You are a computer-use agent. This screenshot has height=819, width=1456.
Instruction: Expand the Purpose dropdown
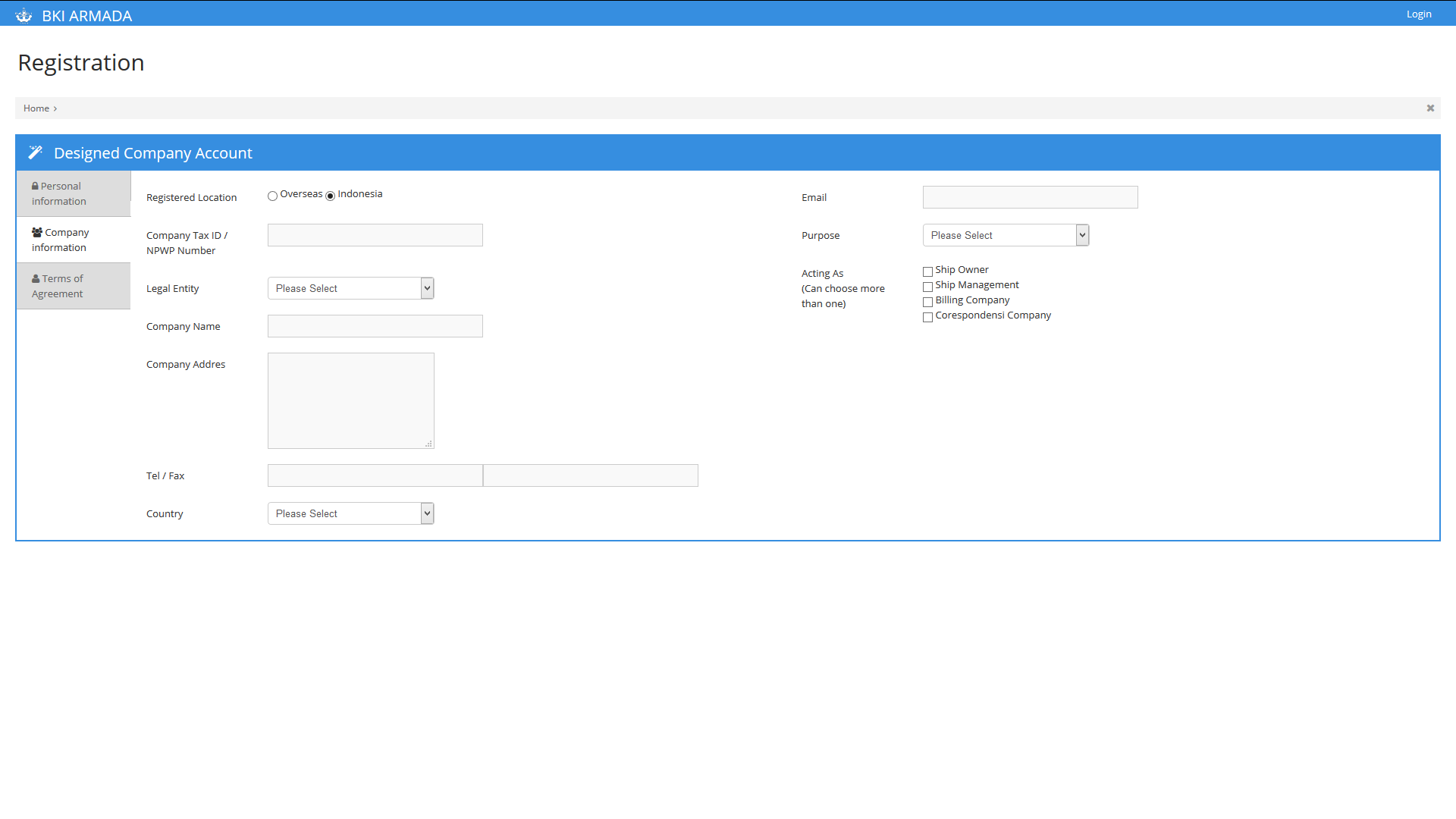[x=1006, y=235]
